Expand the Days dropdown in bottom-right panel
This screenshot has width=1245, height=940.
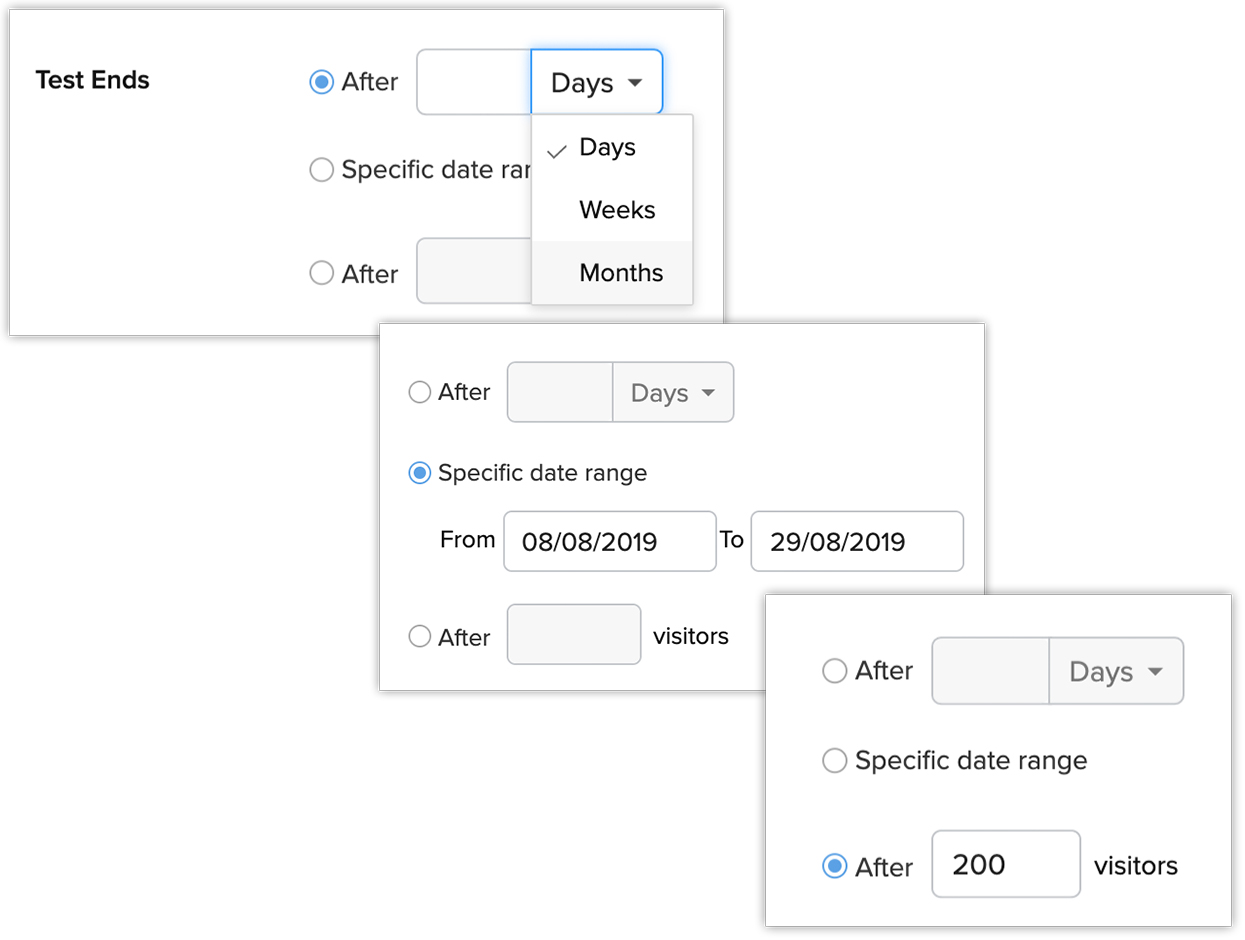click(1116, 671)
